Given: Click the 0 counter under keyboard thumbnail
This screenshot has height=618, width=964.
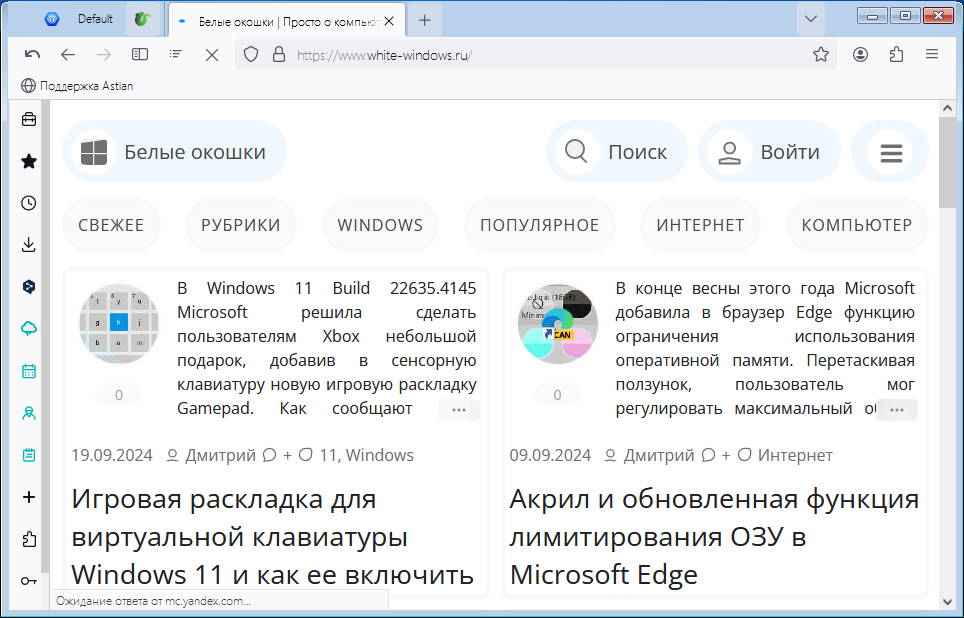Looking at the screenshot, I should (119, 395).
